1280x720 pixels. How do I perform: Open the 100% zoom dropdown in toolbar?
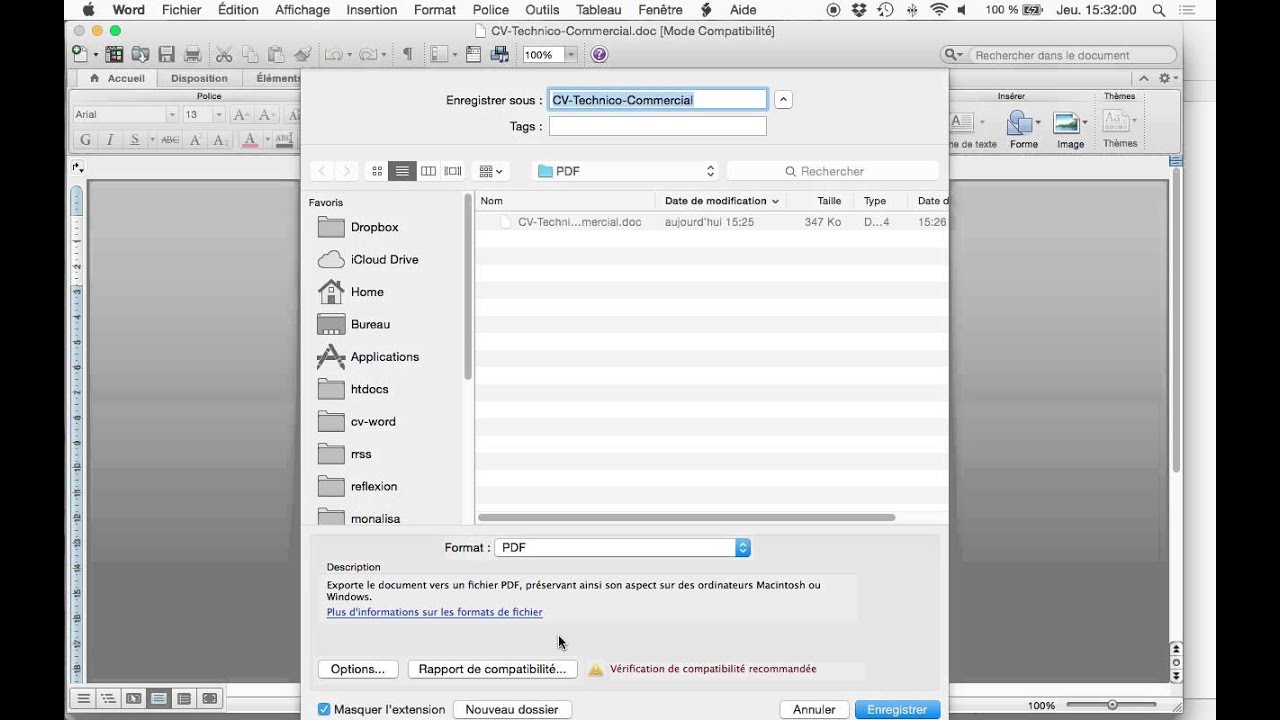(x=571, y=55)
